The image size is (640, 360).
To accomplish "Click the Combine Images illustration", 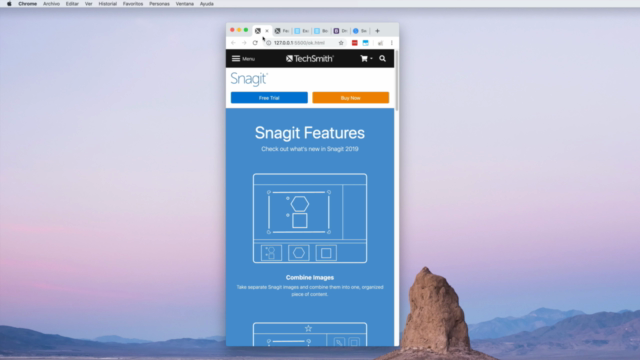I will pos(310,218).
